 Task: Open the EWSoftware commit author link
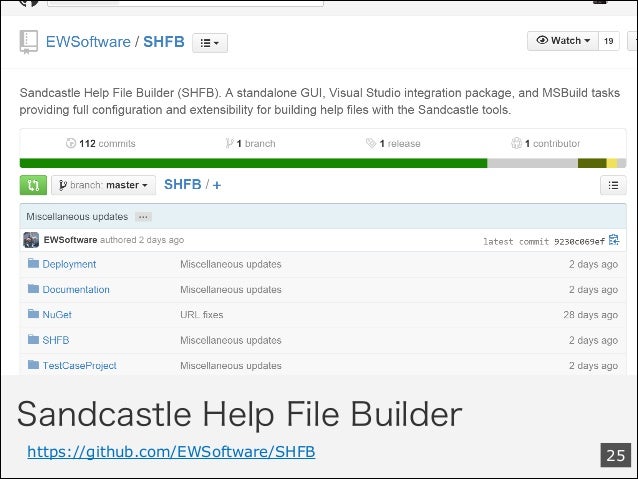coord(70,240)
